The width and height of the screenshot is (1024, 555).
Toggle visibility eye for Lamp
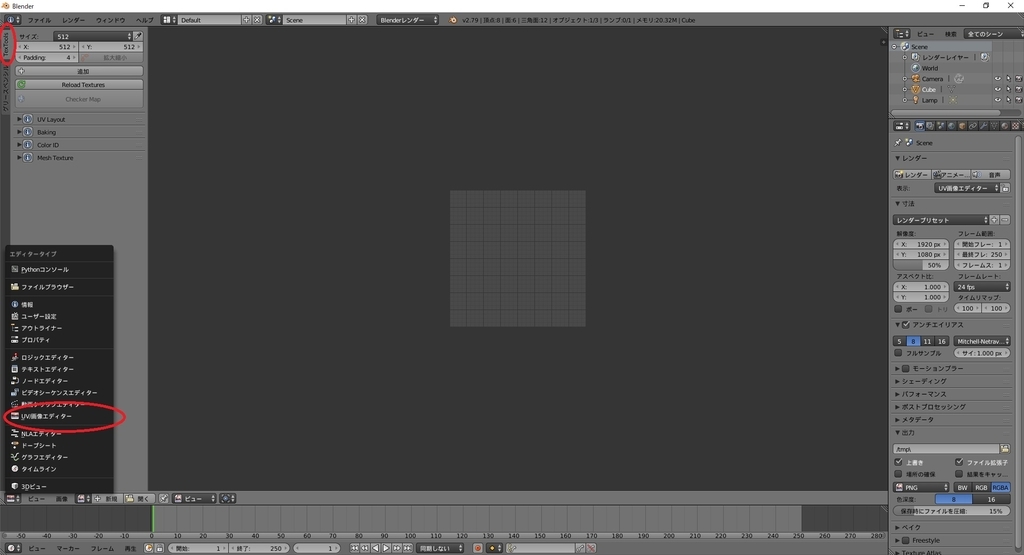click(997, 100)
